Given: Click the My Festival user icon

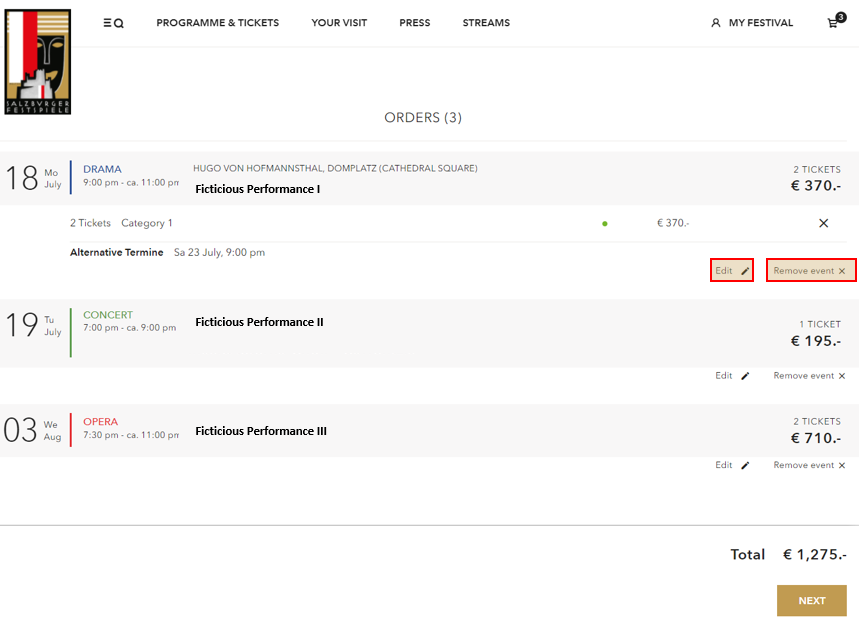Looking at the screenshot, I should tap(715, 23).
